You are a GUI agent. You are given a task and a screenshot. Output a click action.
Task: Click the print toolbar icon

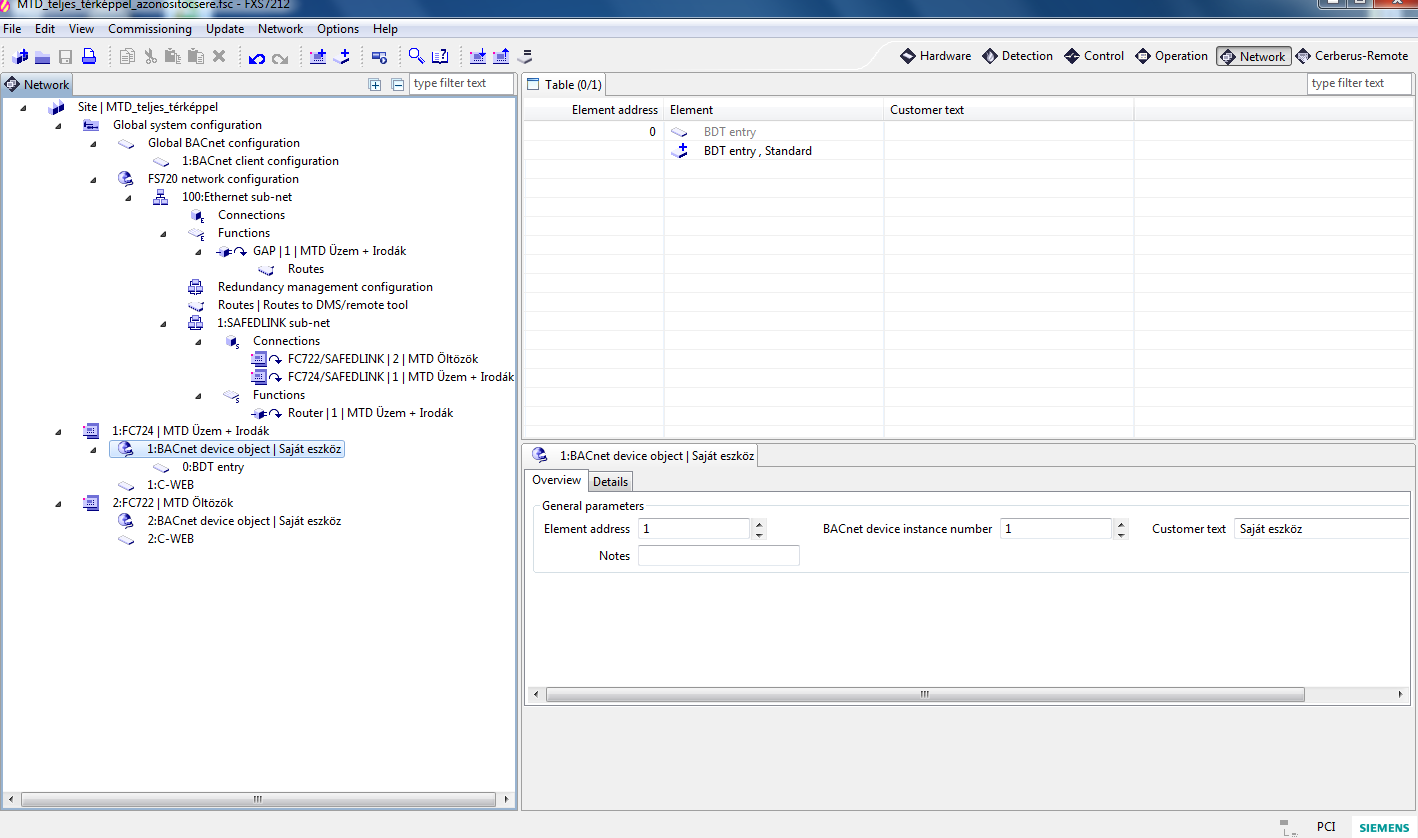point(88,57)
